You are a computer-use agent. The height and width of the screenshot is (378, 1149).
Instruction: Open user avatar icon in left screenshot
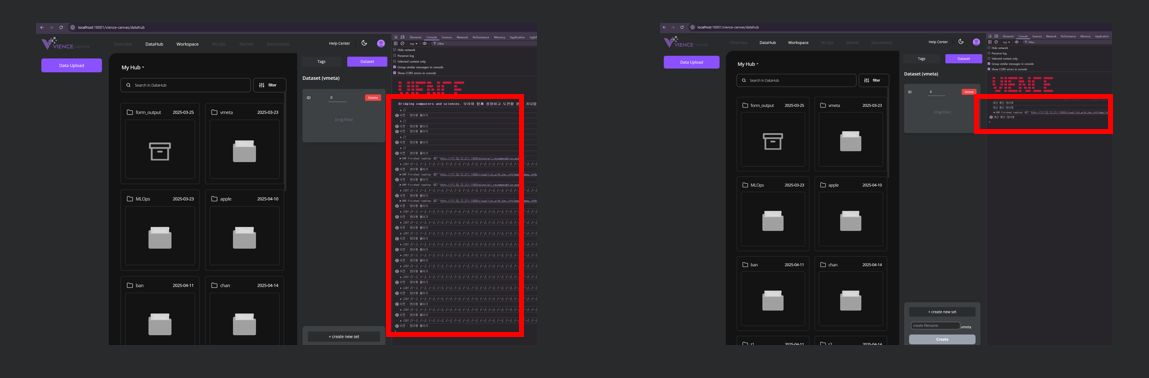[x=380, y=43]
